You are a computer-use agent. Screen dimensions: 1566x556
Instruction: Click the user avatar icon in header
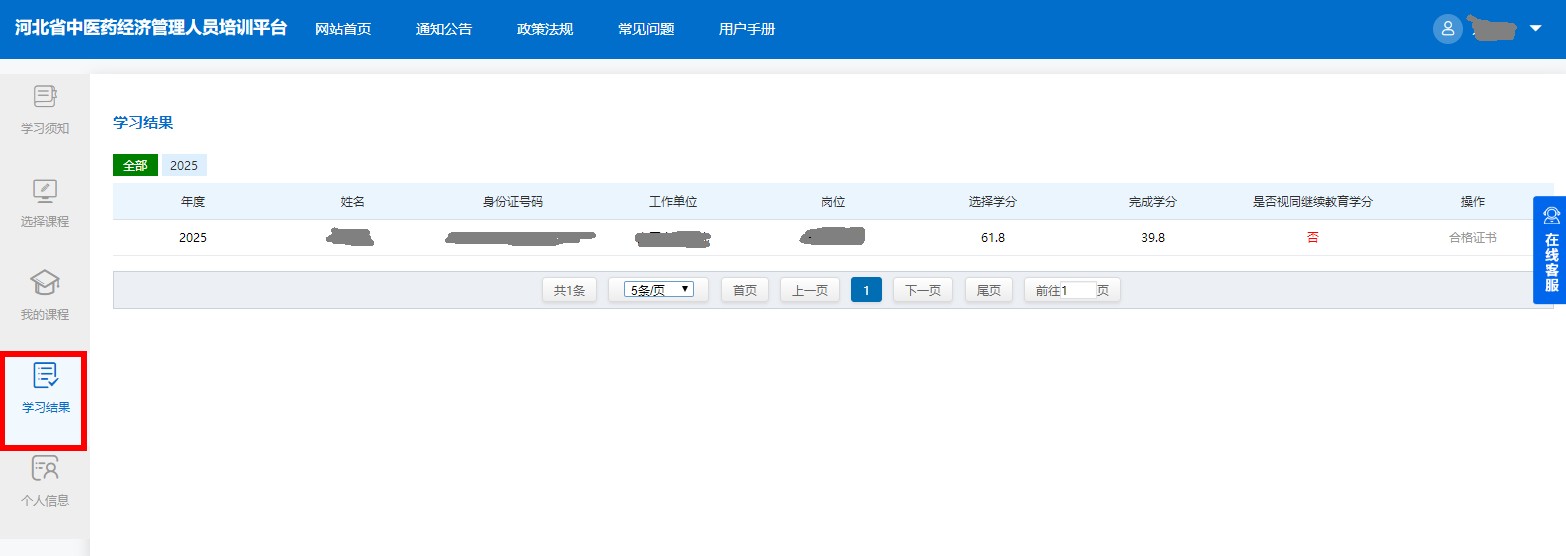pyautogui.click(x=1447, y=29)
